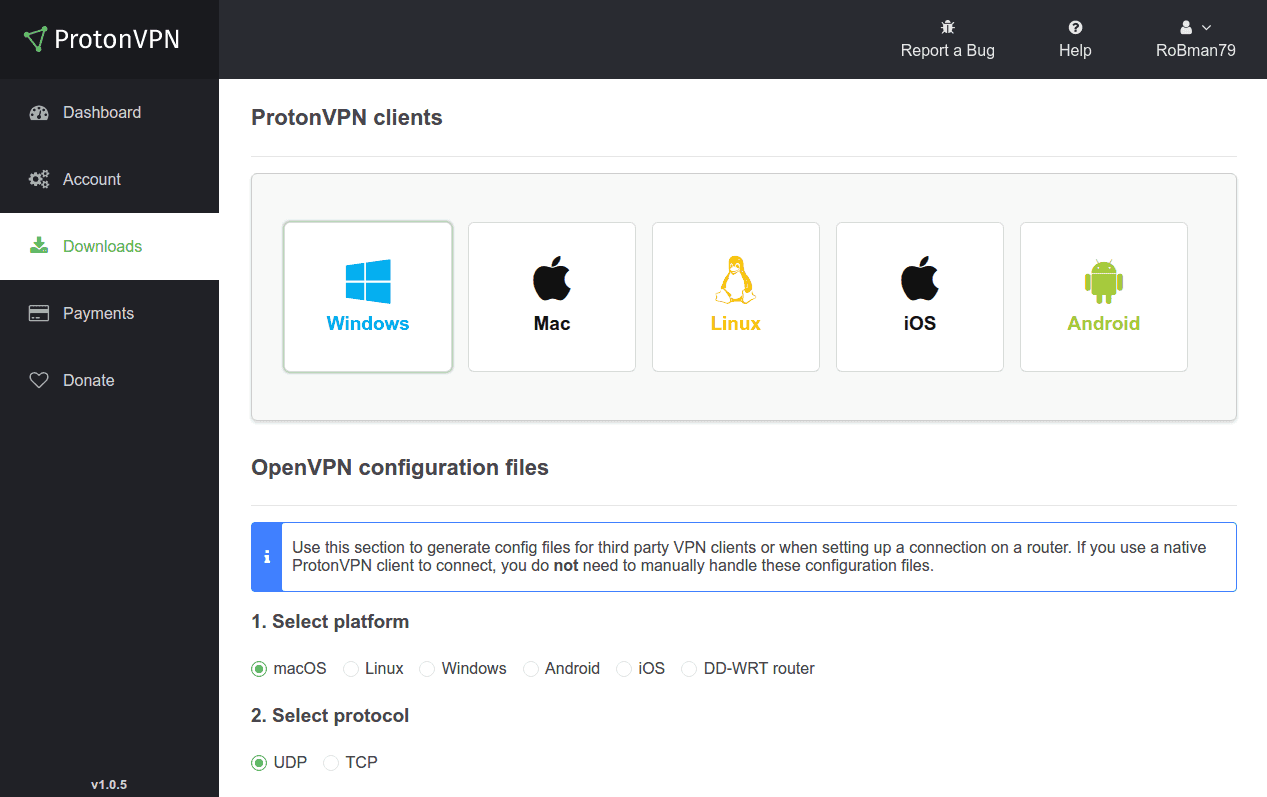Select the Dashboard gauge icon
1267x797 pixels.
tap(38, 112)
